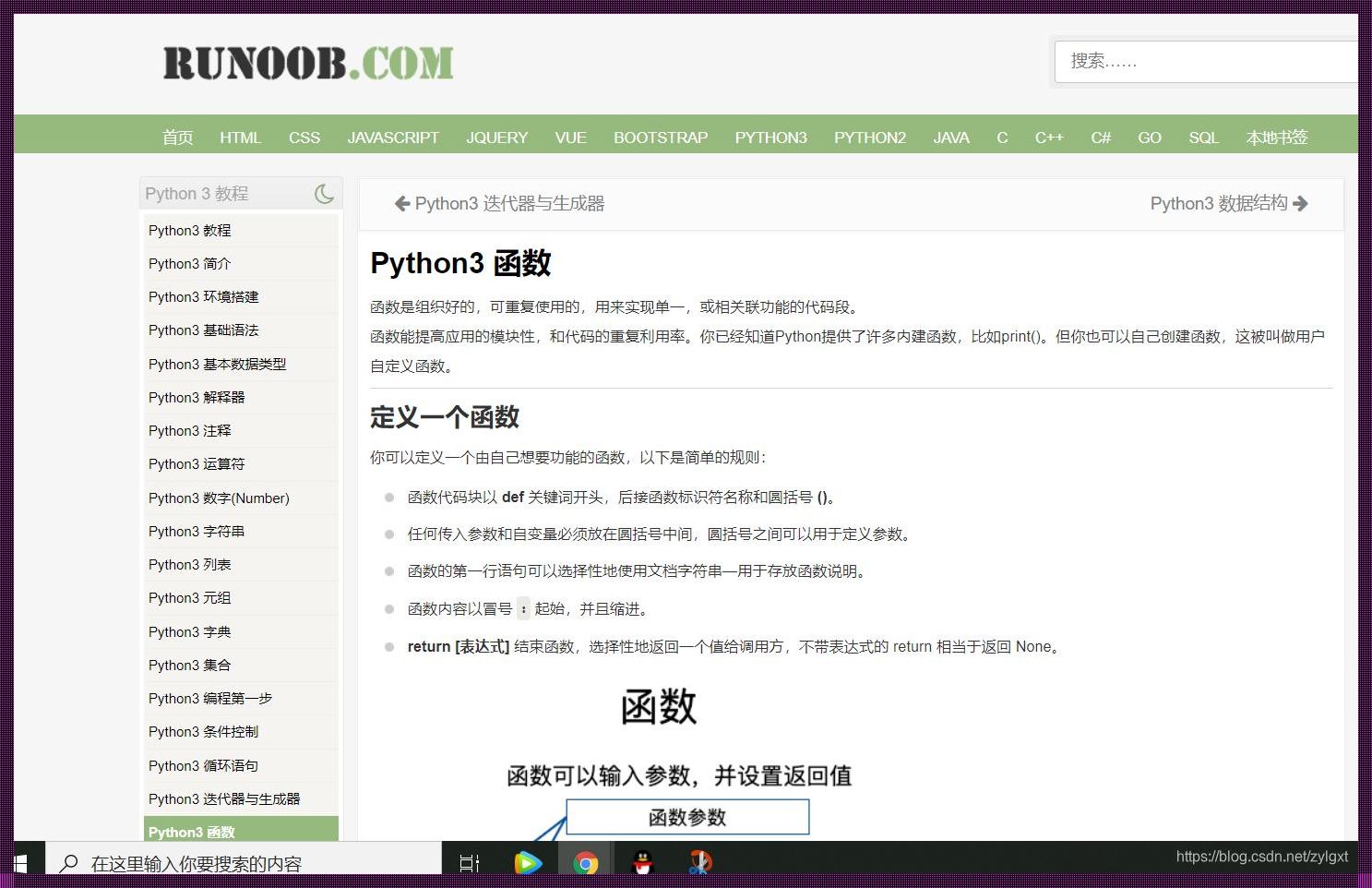1372x888 pixels.
Task: Click the right arrow after Python3 数据结构
Action: [x=1301, y=204]
